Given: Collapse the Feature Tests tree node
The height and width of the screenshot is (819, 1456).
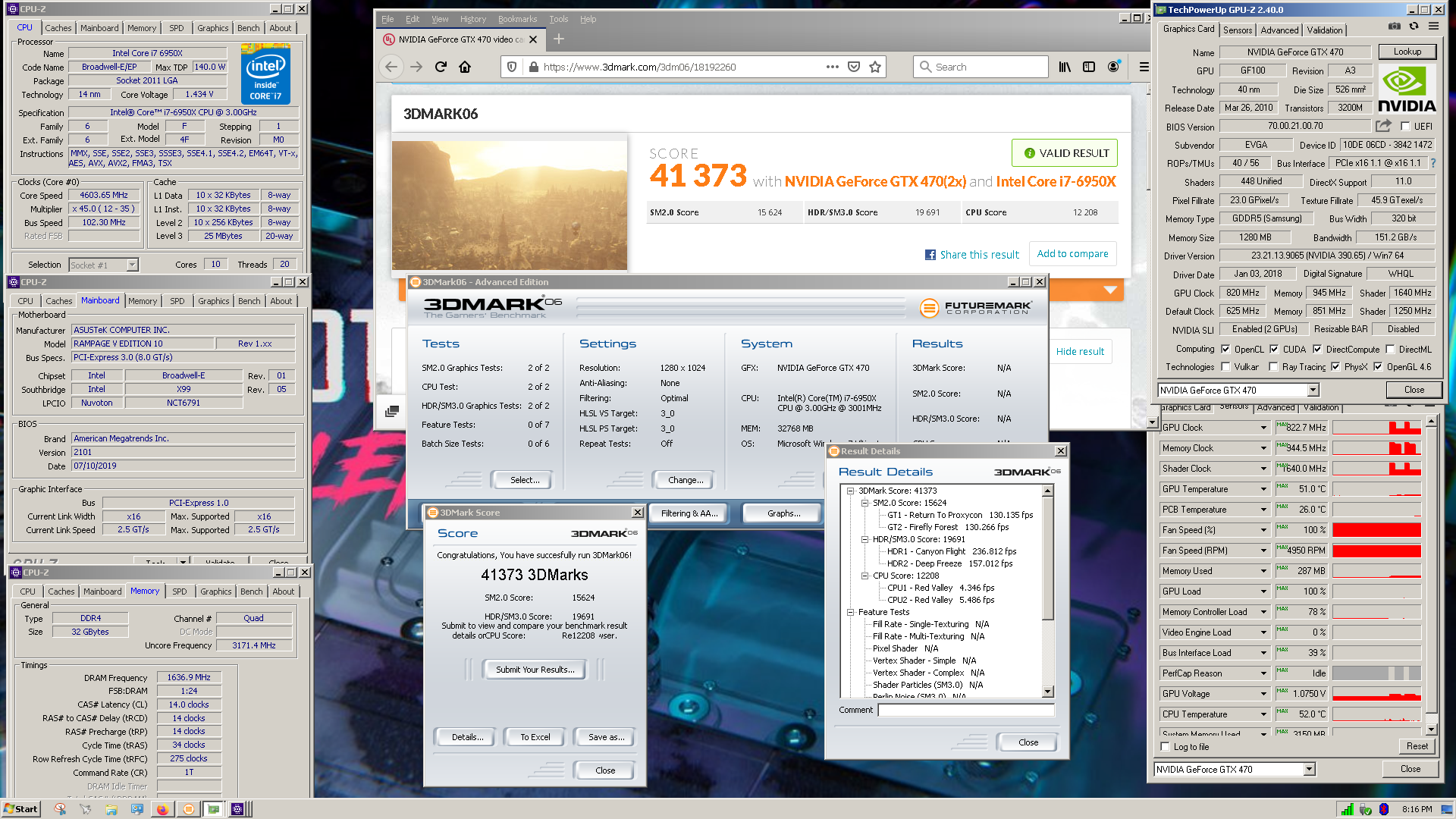Looking at the screenshot, I should coord(851,612).
